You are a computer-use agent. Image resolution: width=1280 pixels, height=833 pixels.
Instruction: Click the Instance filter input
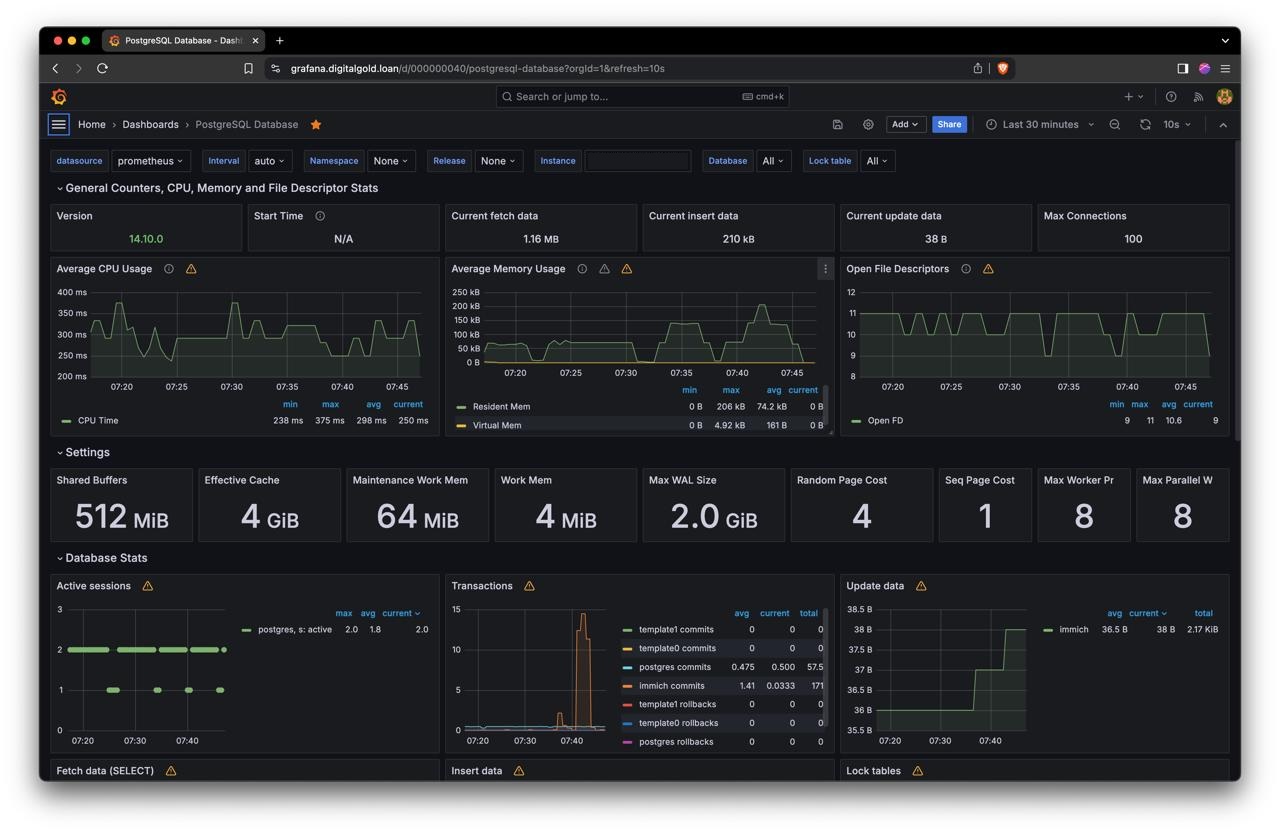pyautogui.click(x=637, y=161)
